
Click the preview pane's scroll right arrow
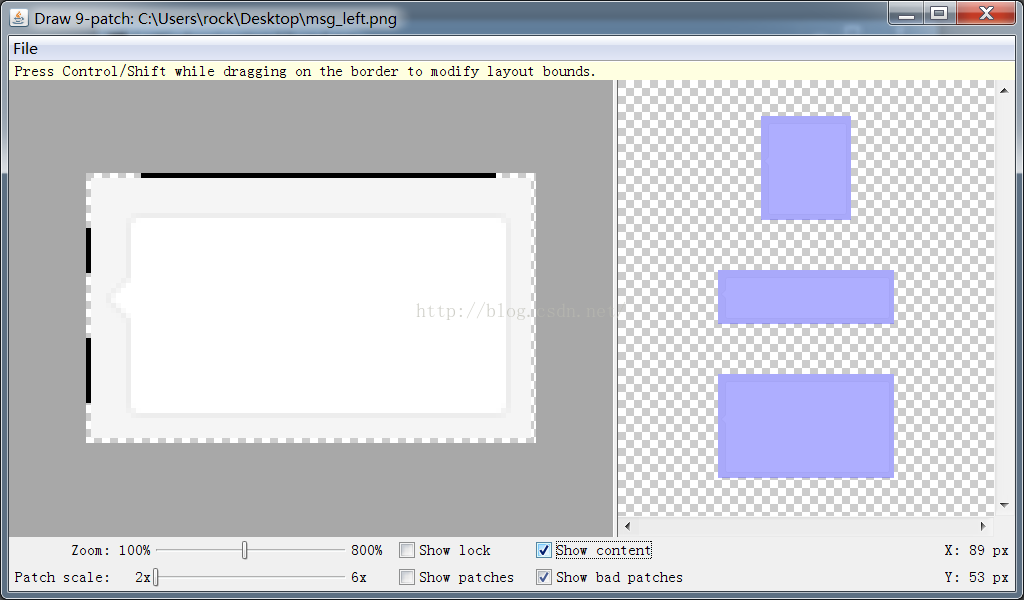984,526
